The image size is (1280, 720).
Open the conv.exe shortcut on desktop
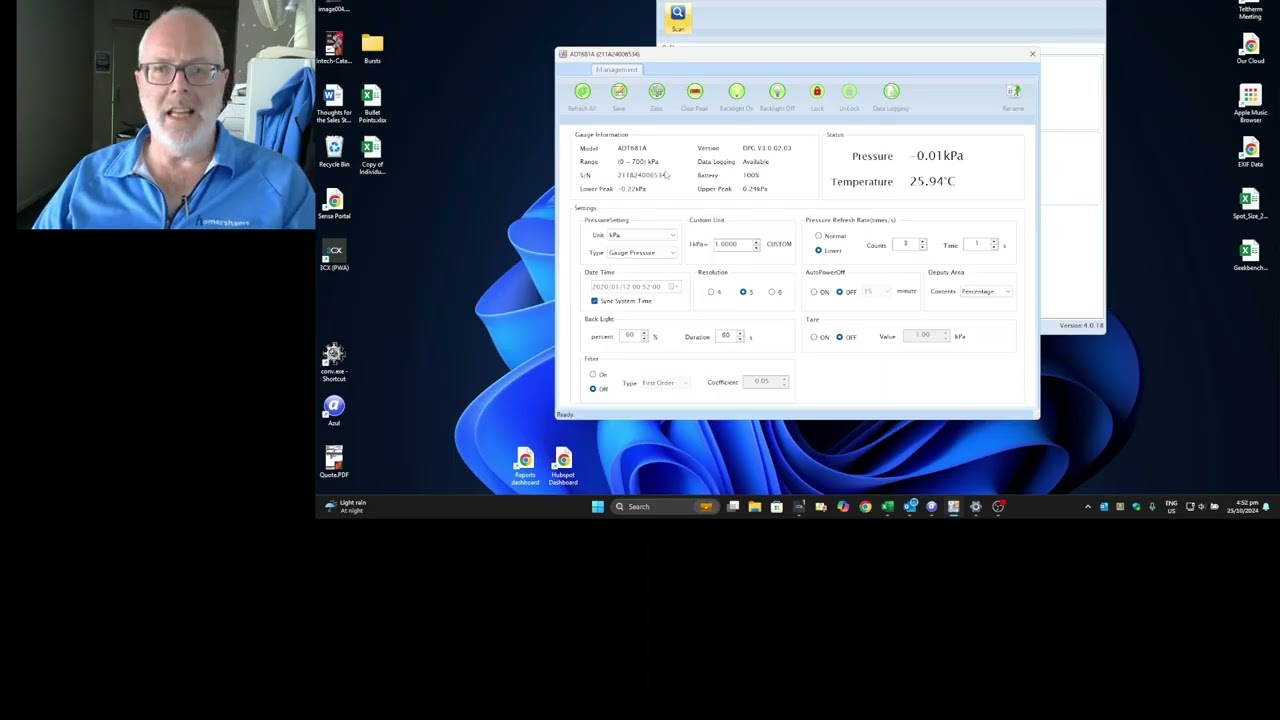[334, 363]
